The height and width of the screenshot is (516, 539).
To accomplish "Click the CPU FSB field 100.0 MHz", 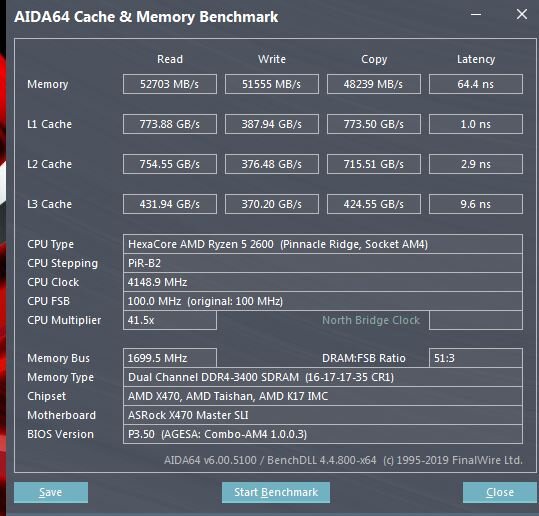I will [x=323, y=301].
